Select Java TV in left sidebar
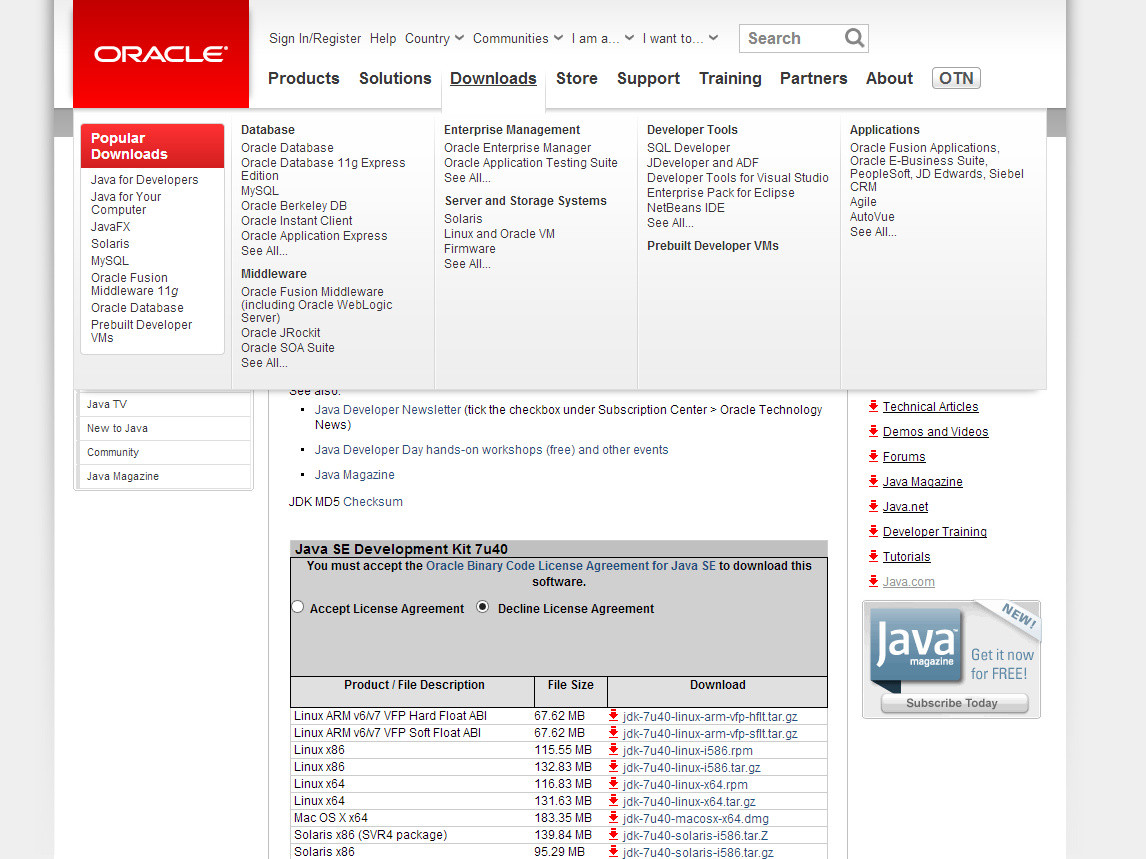 164,404
